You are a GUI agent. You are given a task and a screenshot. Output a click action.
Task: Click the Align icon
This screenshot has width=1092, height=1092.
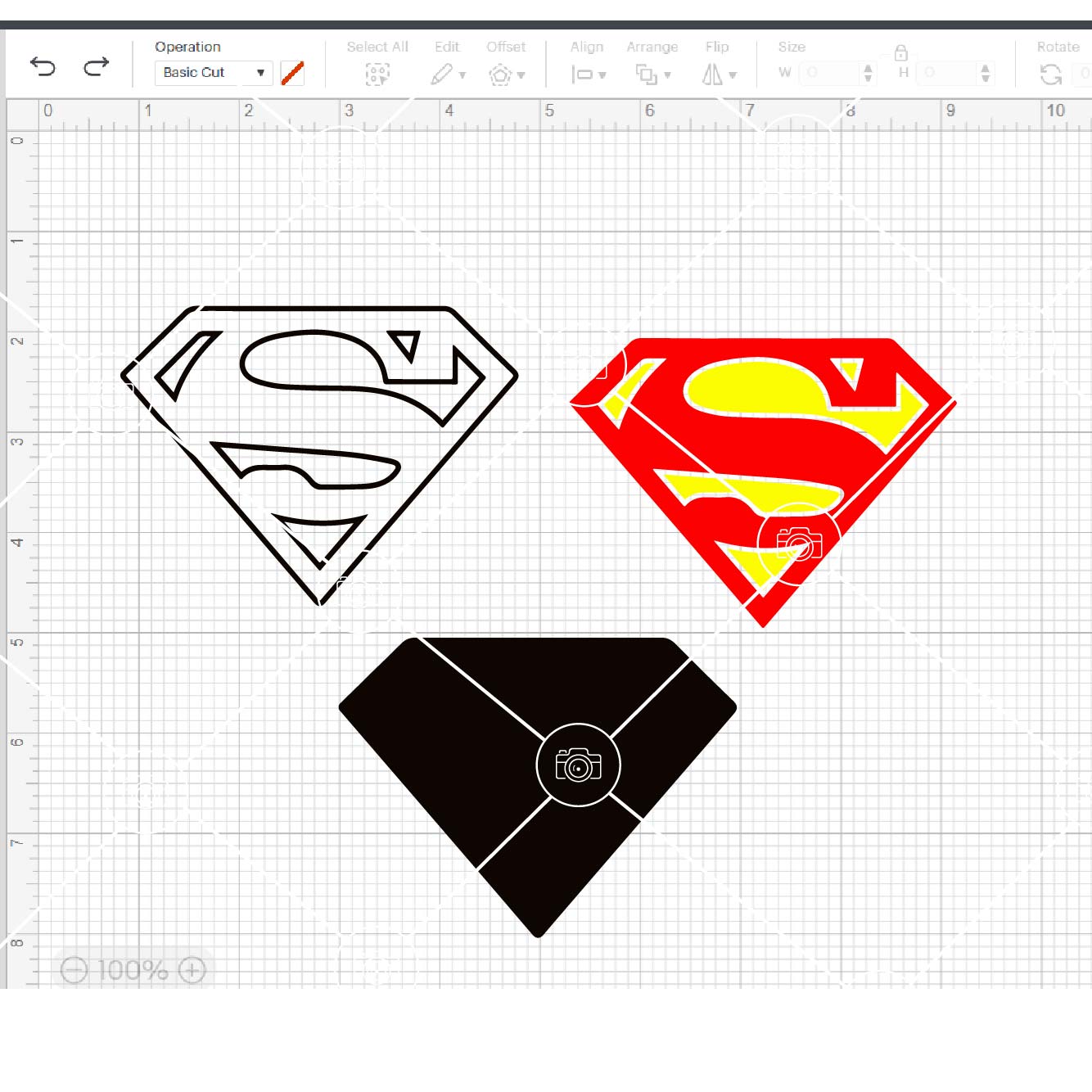[582, 74]
